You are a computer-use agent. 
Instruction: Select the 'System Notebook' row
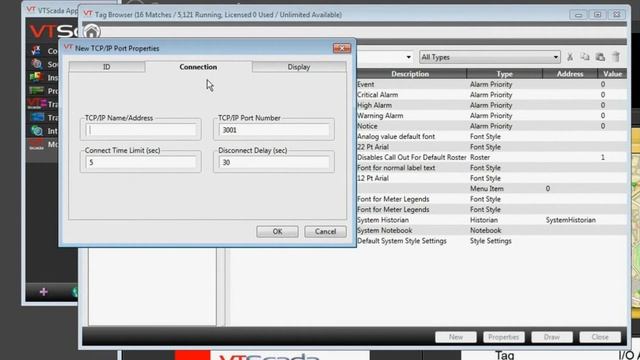[491, 230]
